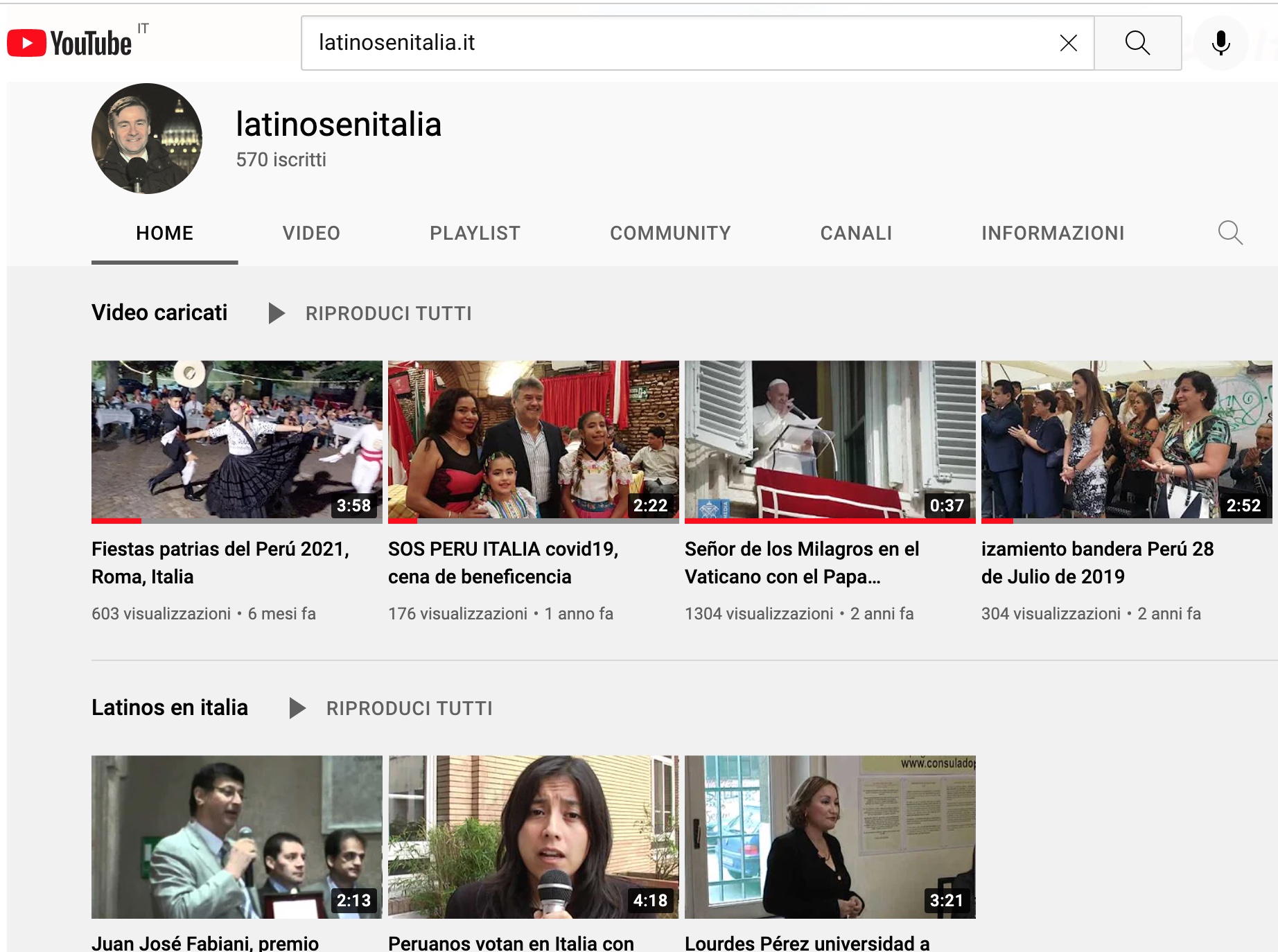Open Peruanos votan en Italia thumbnail

click(x=534, y=837)
